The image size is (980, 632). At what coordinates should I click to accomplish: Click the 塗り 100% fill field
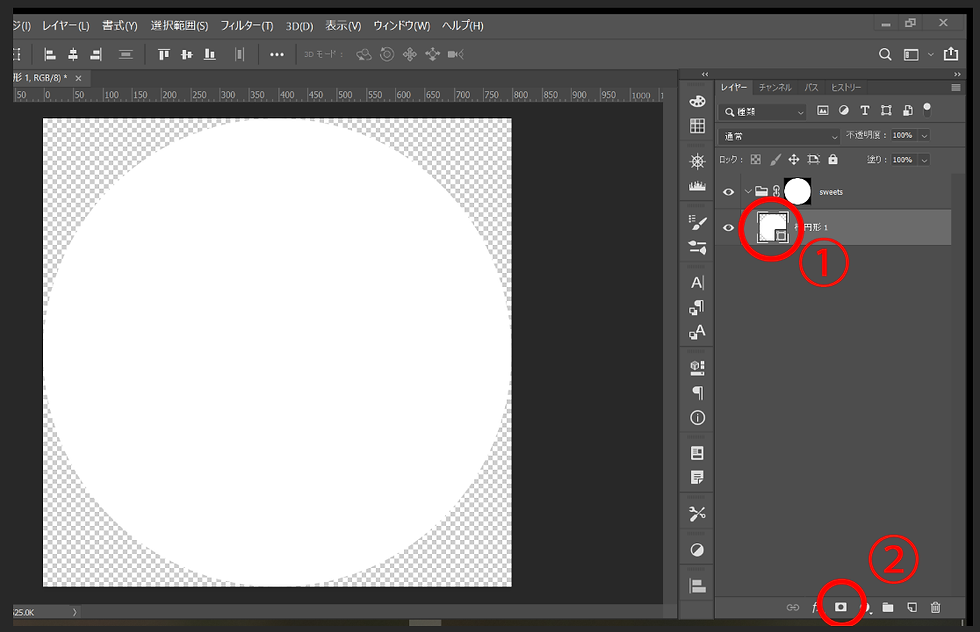(903, 160)
